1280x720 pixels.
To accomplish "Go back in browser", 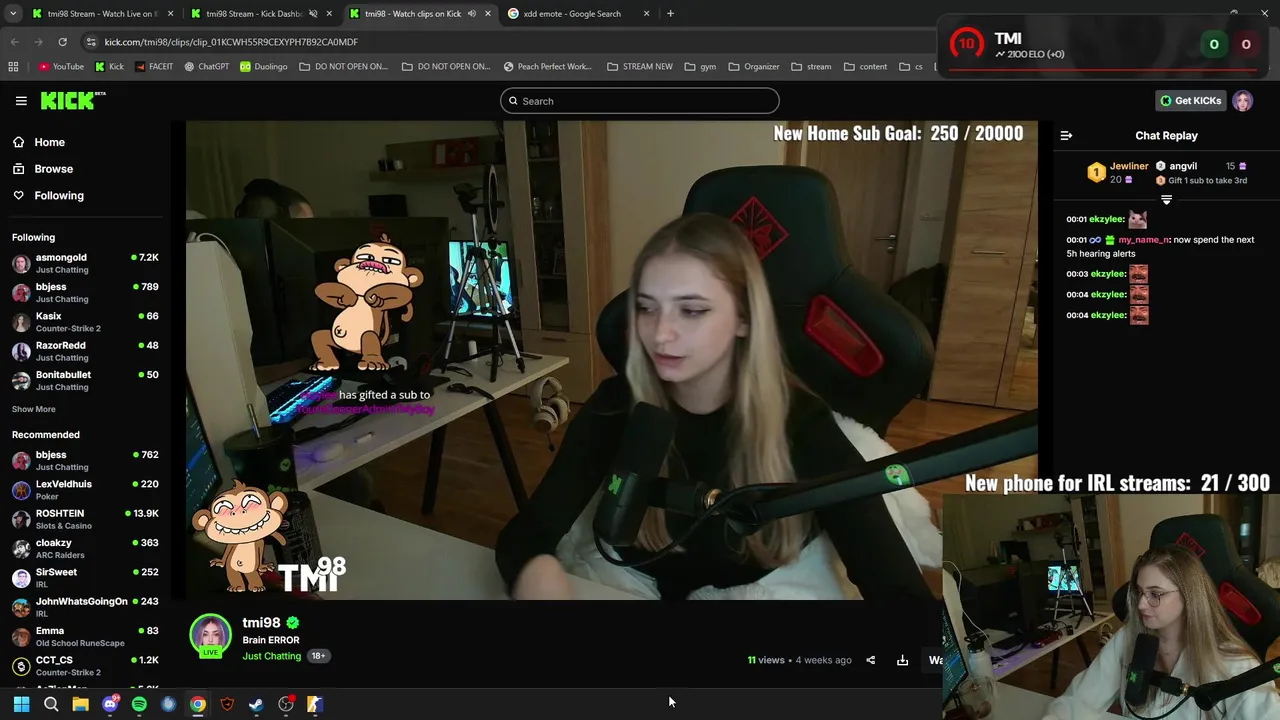I will (x=14, y=42).
